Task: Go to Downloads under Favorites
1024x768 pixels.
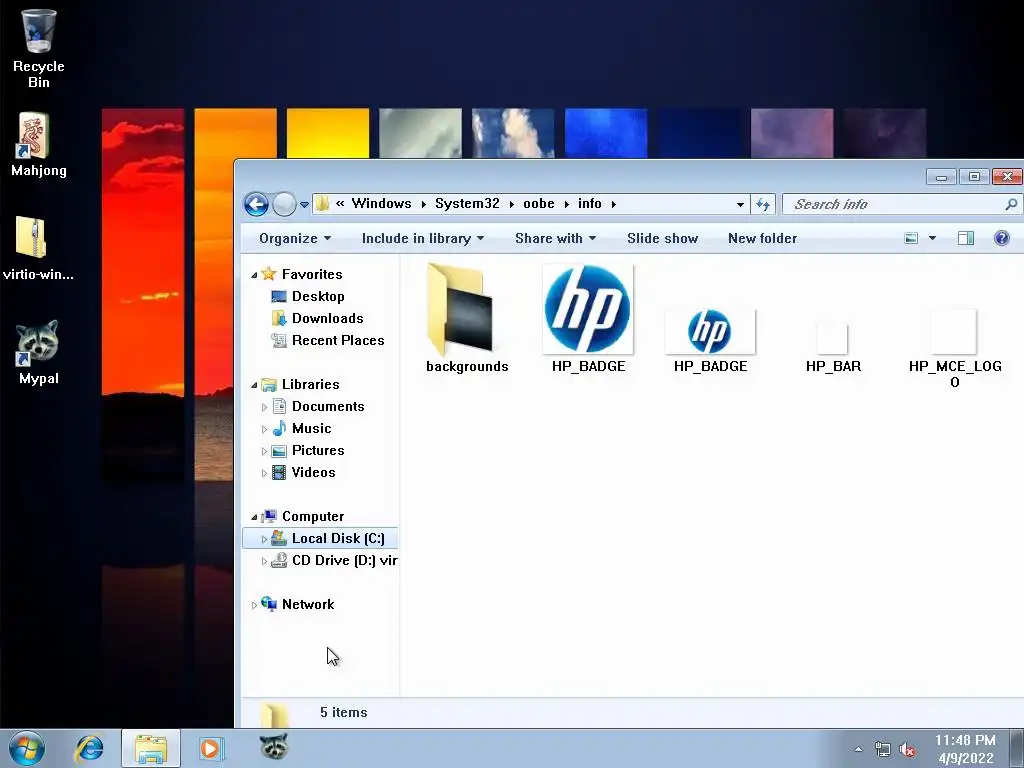Action: pyautogui.click(x=327, y=319)
